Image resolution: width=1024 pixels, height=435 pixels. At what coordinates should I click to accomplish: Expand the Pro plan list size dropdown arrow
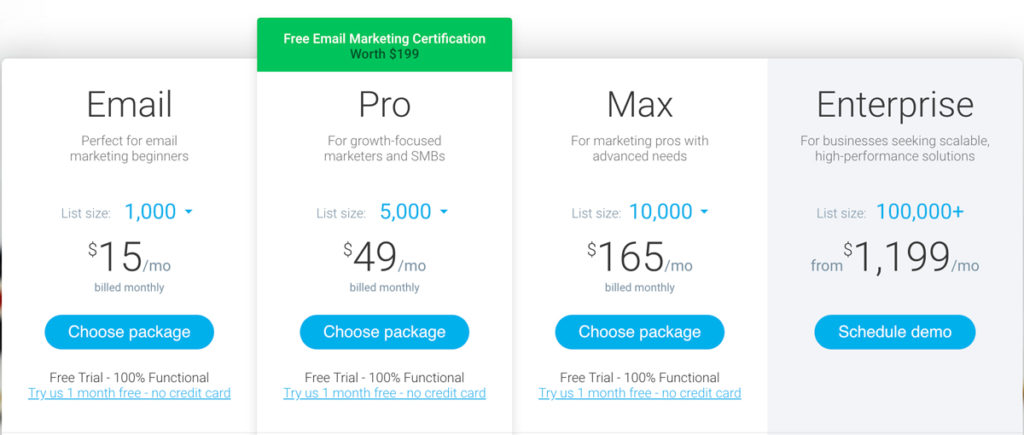444,212
